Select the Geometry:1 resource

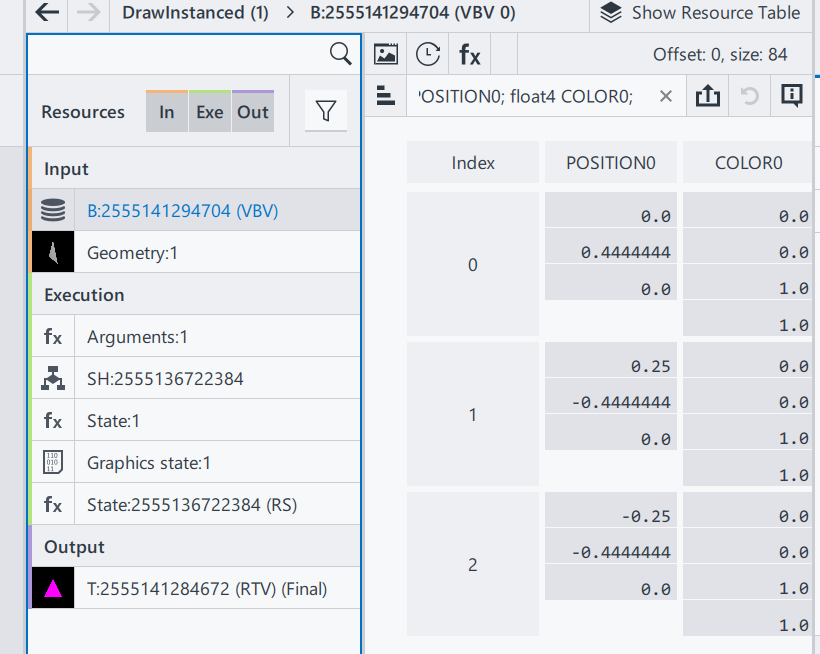132,253
